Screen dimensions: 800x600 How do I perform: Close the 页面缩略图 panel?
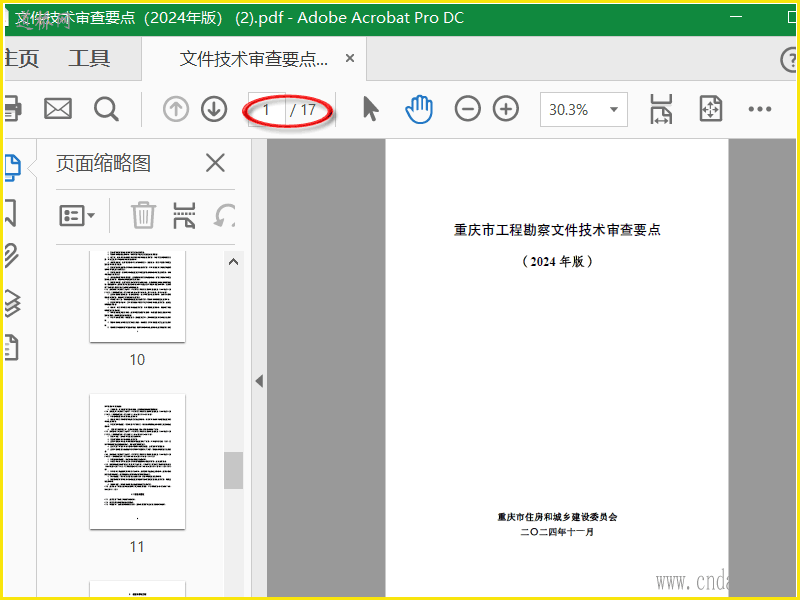[215, 163]
